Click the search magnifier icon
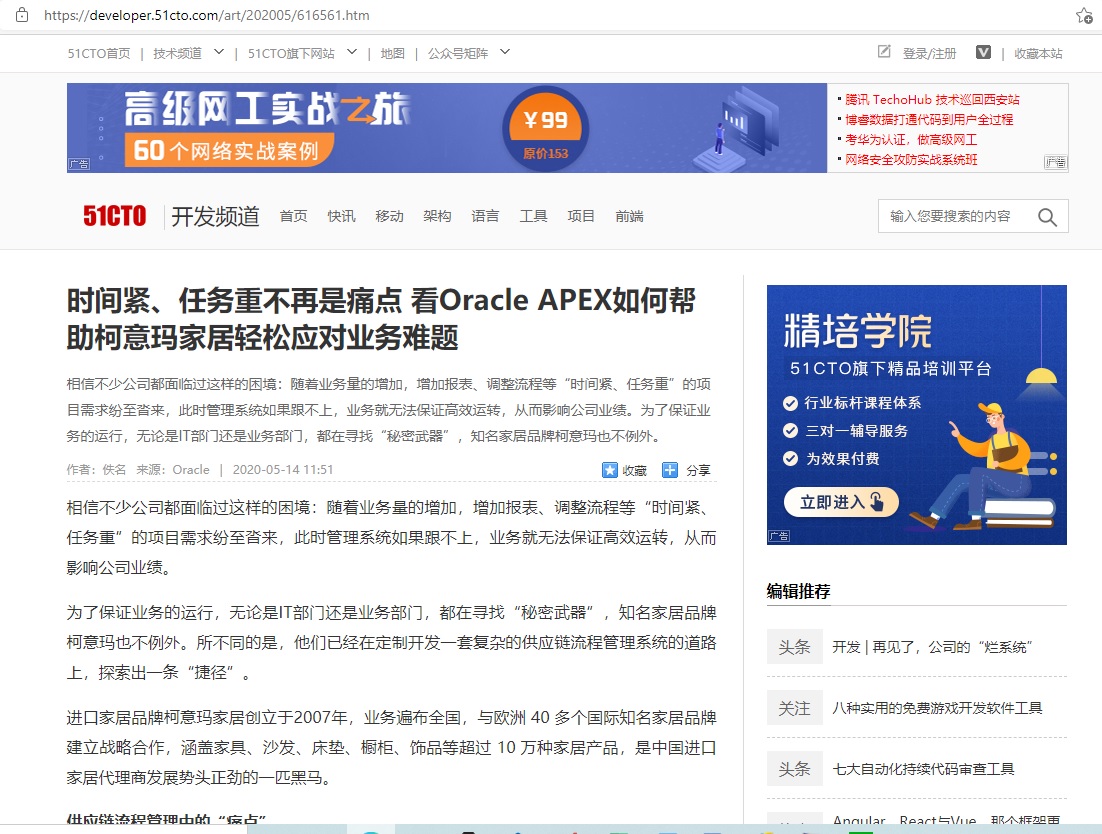Viewport: 1102px width, 834px height. tap(1047, 217)
